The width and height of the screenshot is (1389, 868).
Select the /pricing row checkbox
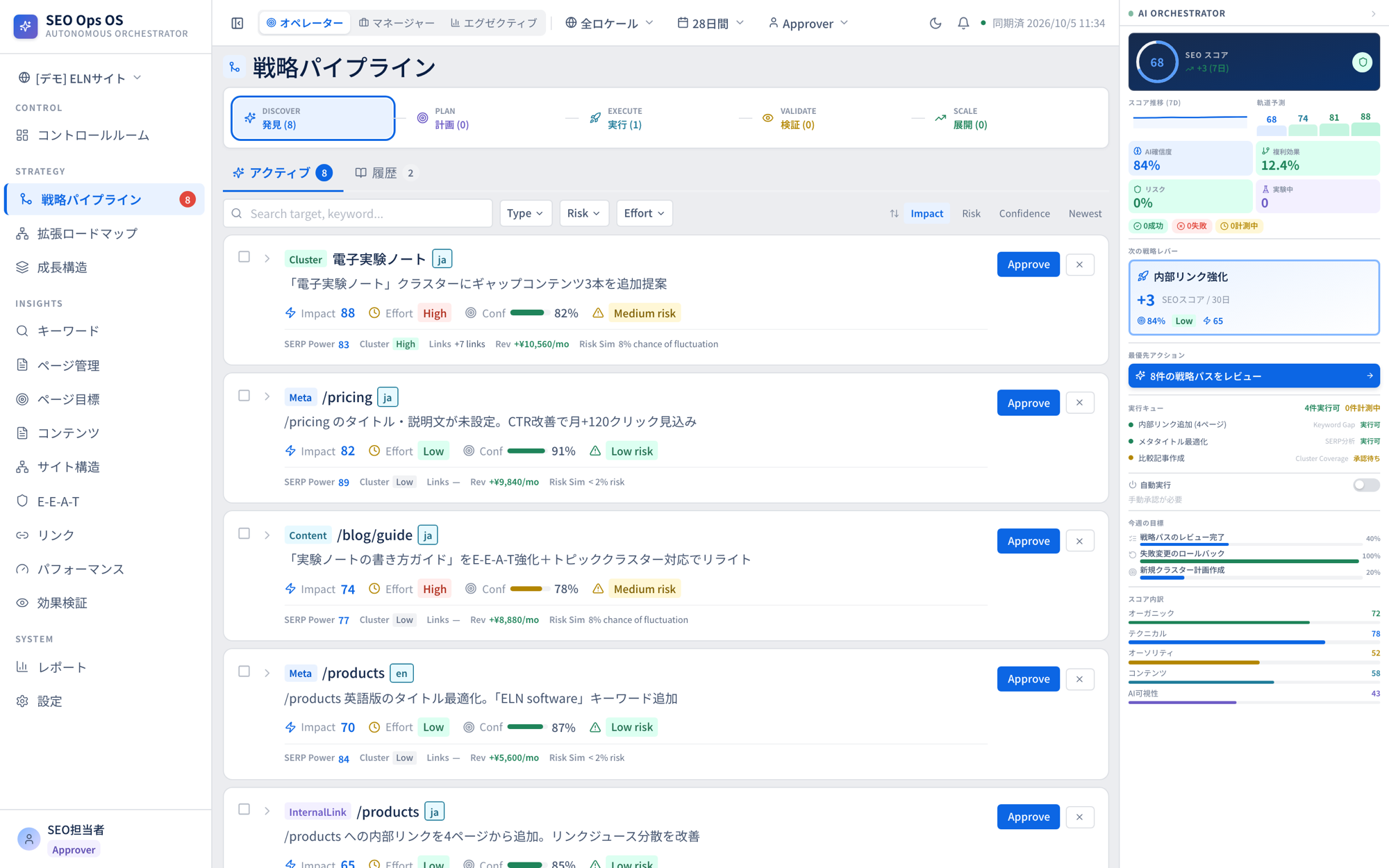click(244, 396)
